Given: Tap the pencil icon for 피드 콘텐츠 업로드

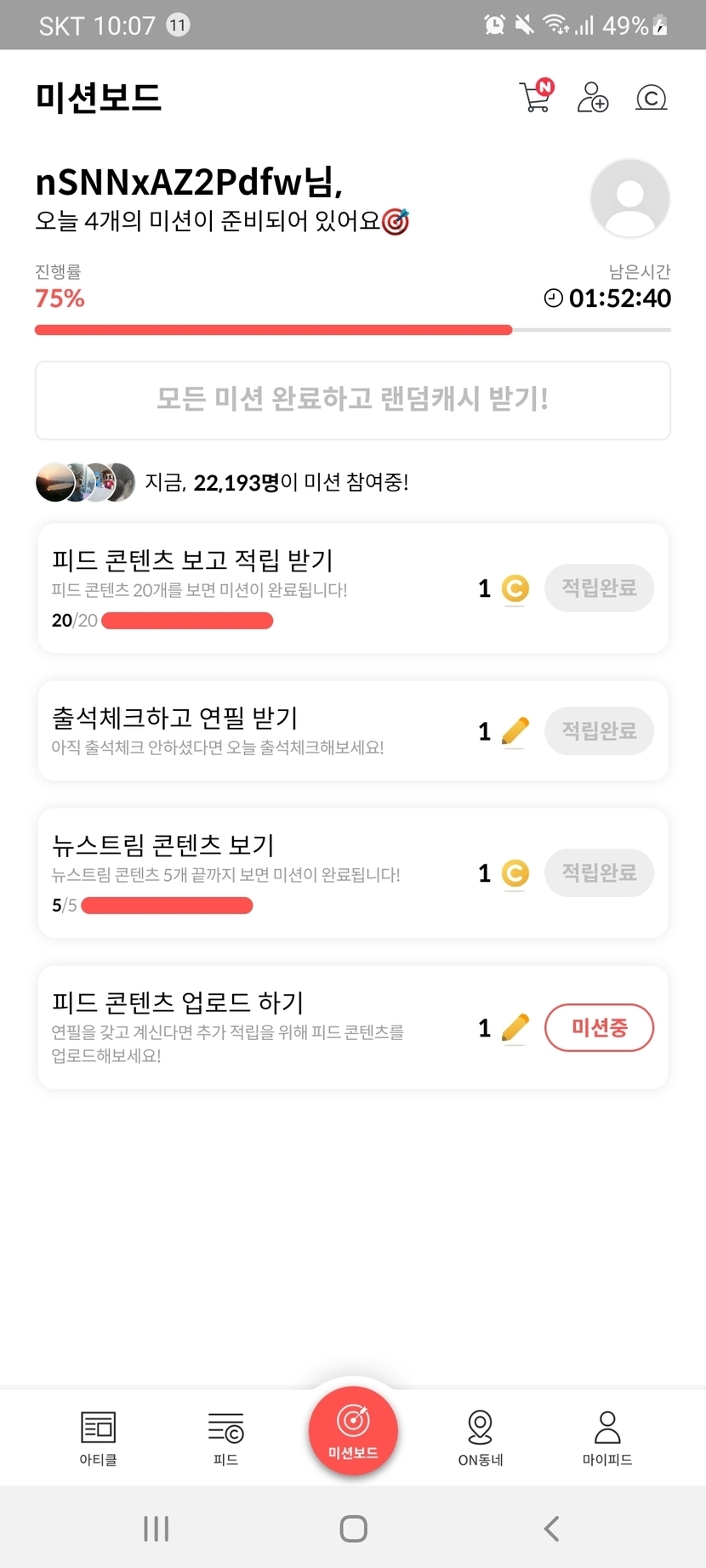Looking at the screenshot, I should pyautogui.click(x=515, y=1028).
